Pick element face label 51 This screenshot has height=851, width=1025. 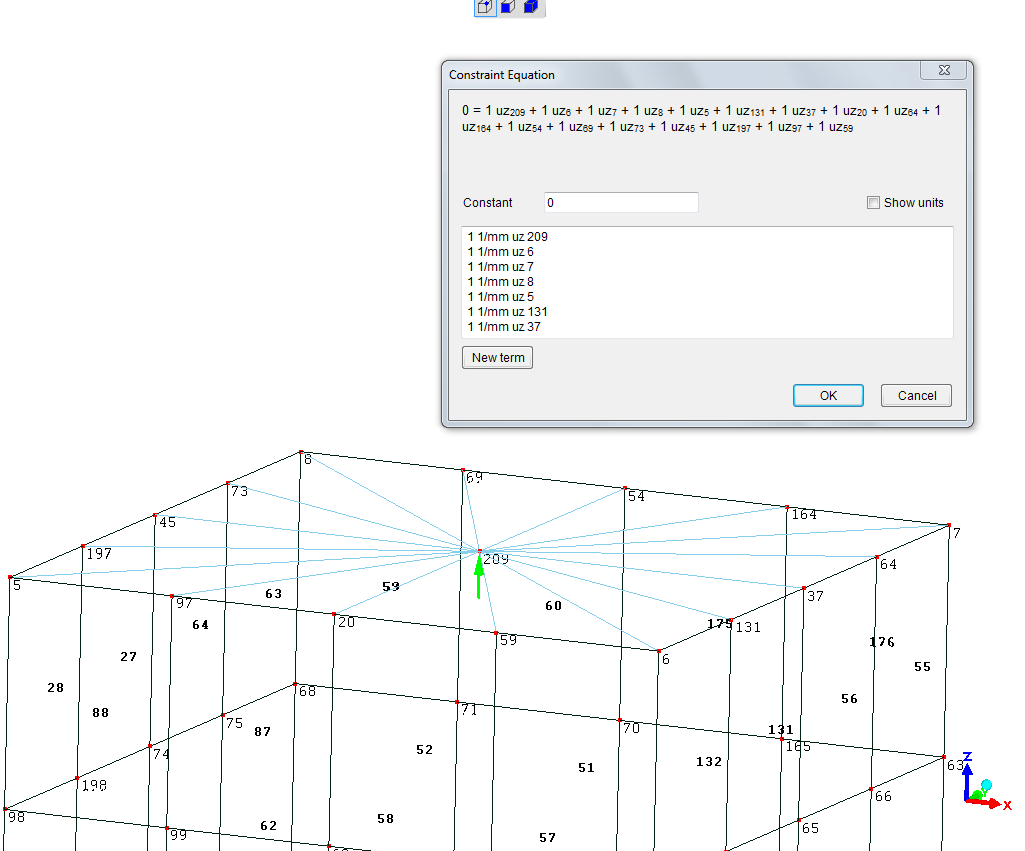[x=586, y=767]
